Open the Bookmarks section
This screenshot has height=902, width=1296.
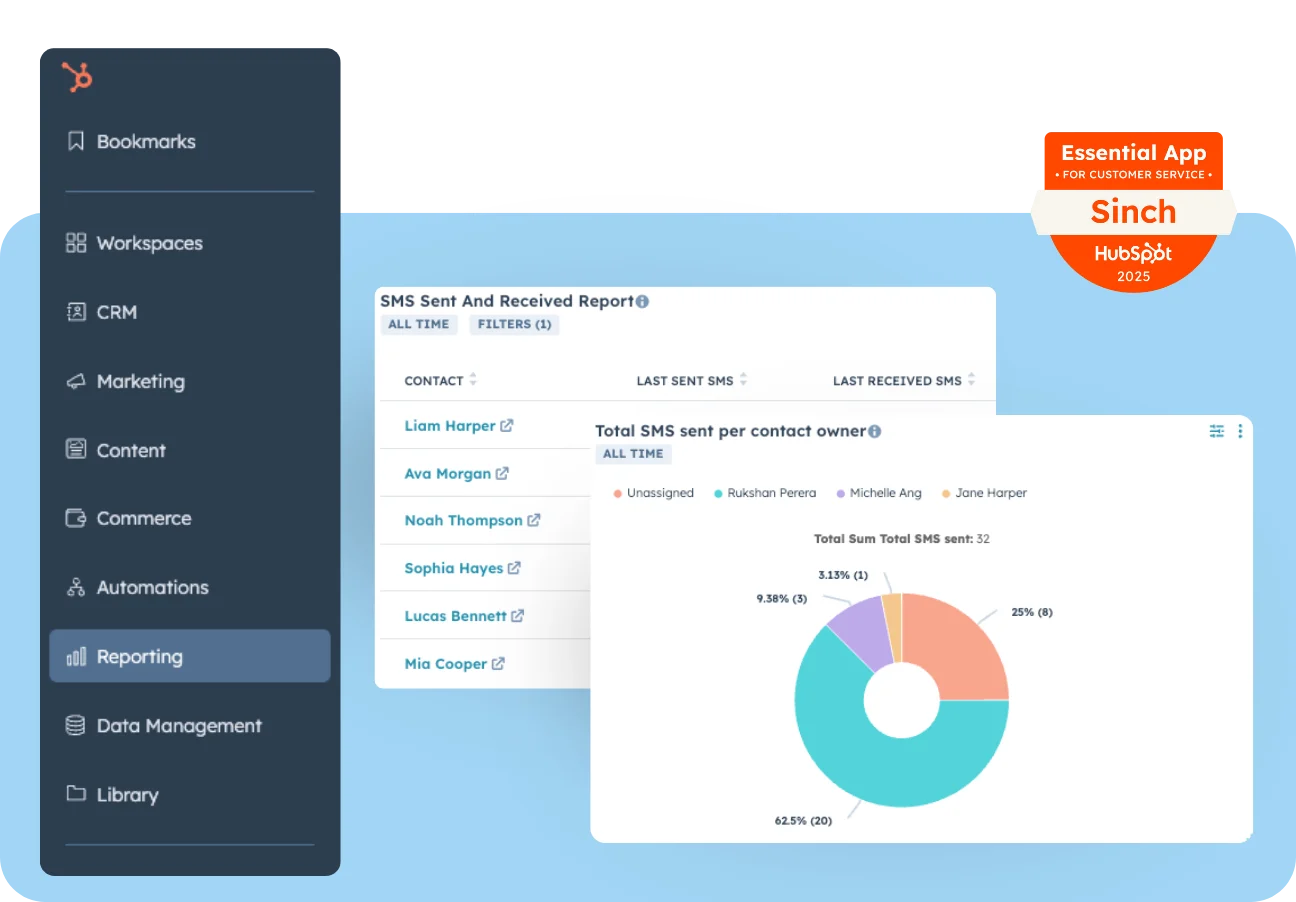click(x=145, y=141)
